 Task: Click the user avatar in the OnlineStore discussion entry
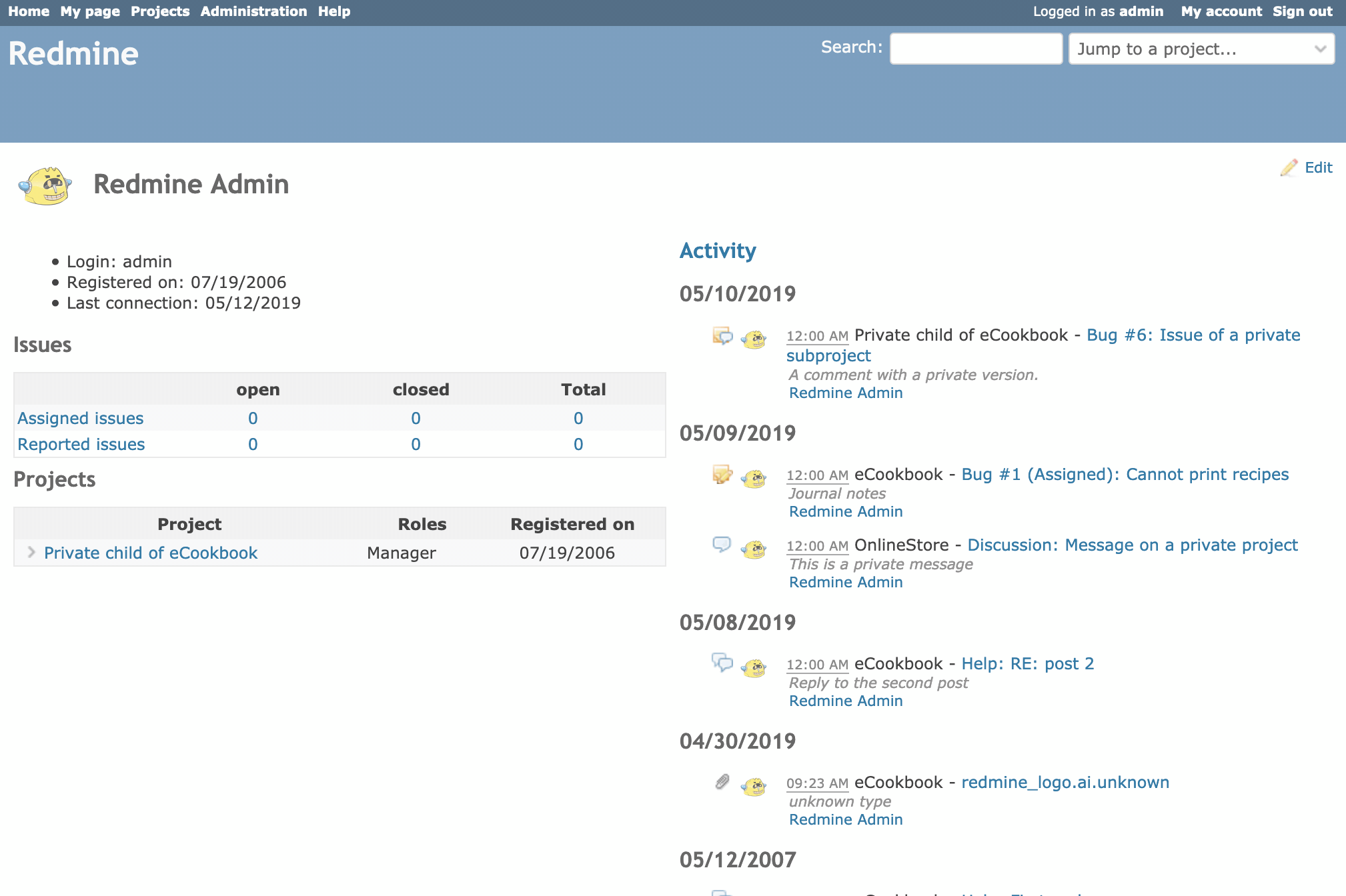[754, 549]
